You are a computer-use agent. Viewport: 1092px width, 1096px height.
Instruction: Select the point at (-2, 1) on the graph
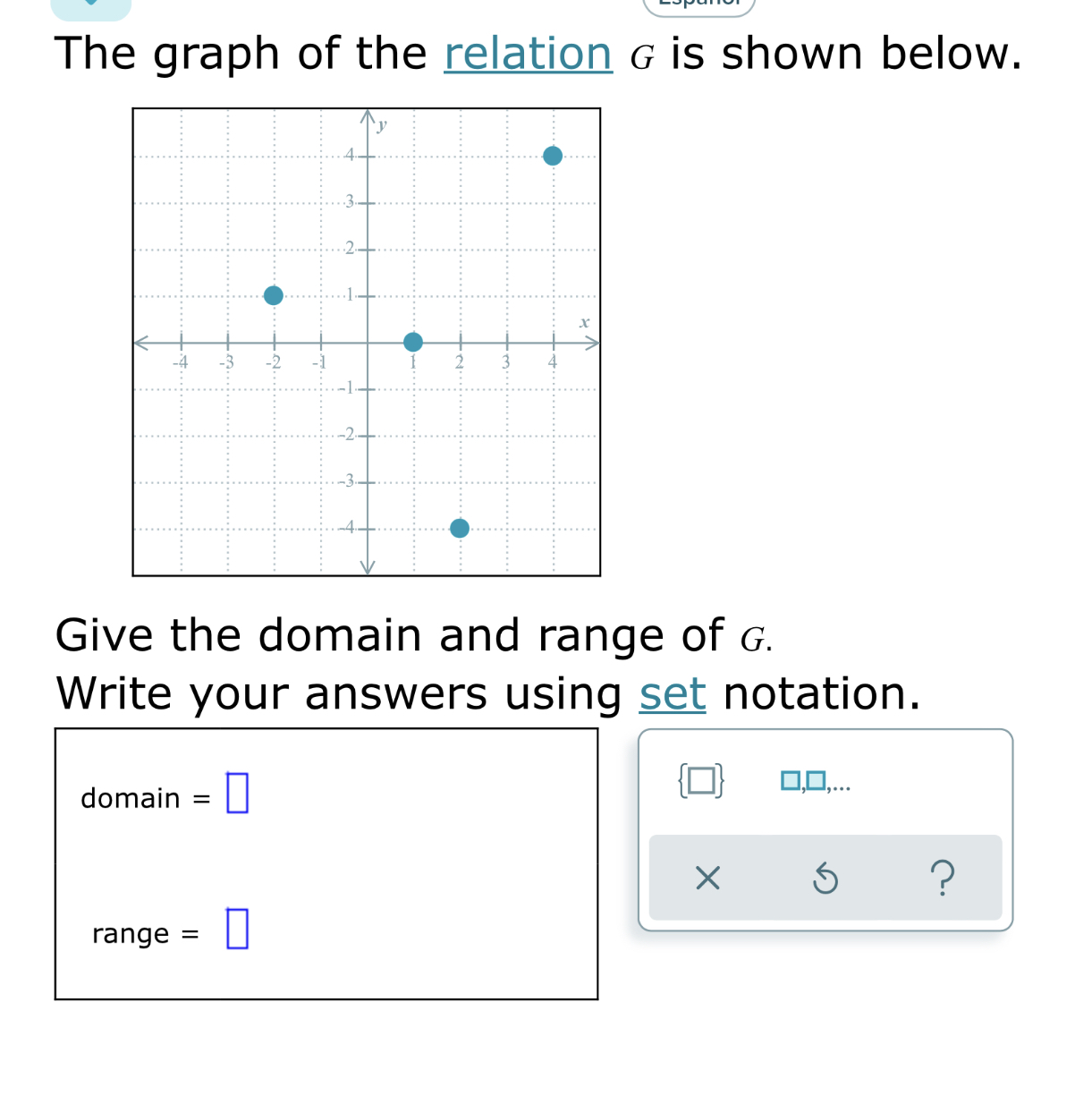click(x=274, y=295)
